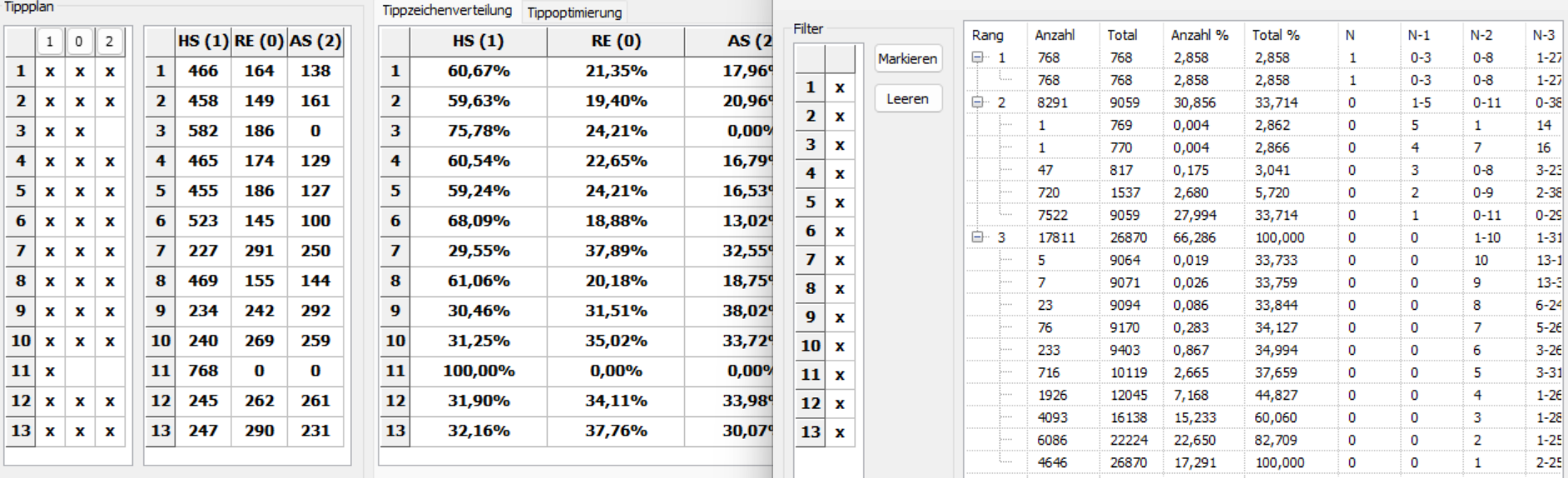Collapse the Rang 1 tree node
This screenshot has height=478, width=1568.
coord(978,57)
